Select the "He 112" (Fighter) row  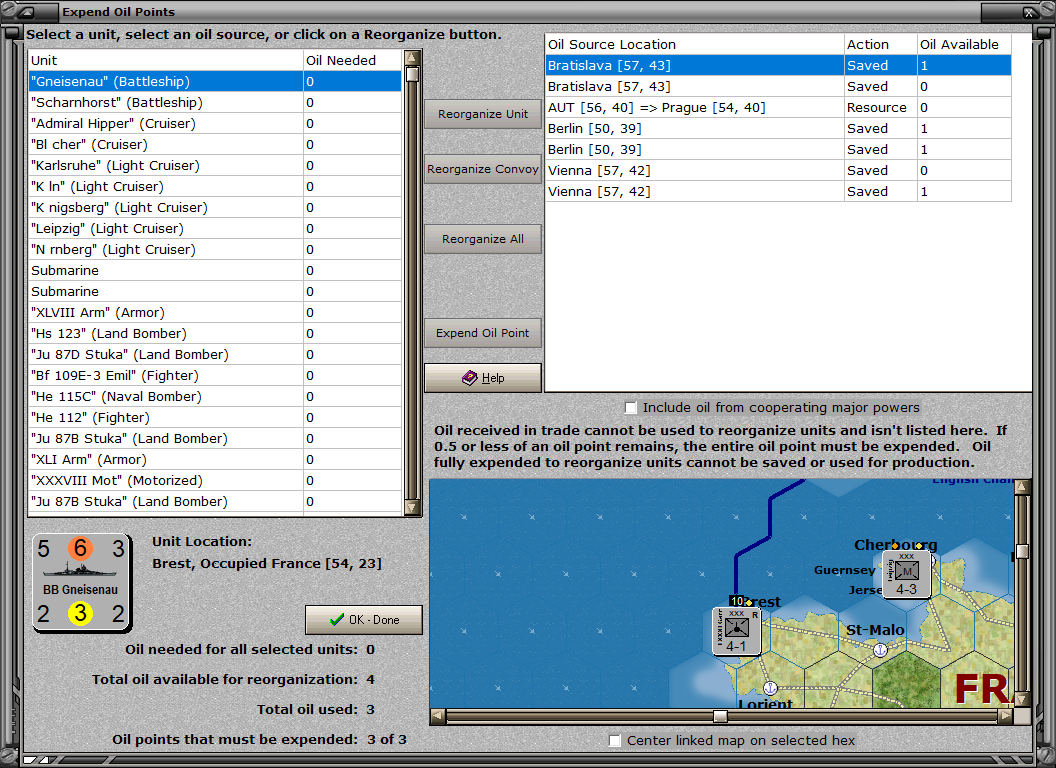215,418
